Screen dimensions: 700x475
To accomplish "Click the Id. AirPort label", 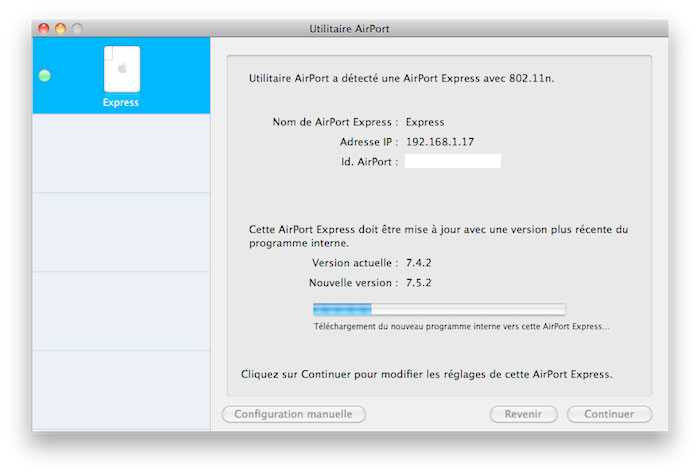I will tap(369, 162).
